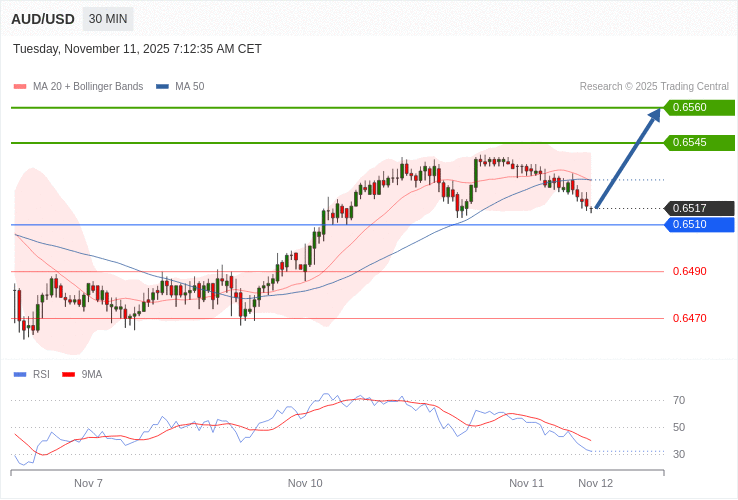The image size is (738, 500).
Task: Click the Nov 11 date axis label
Action: [x=527, y=483]
